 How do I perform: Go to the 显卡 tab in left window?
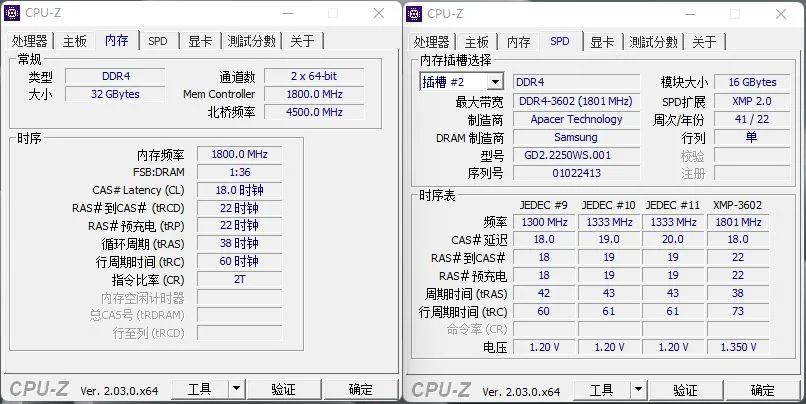200,41
